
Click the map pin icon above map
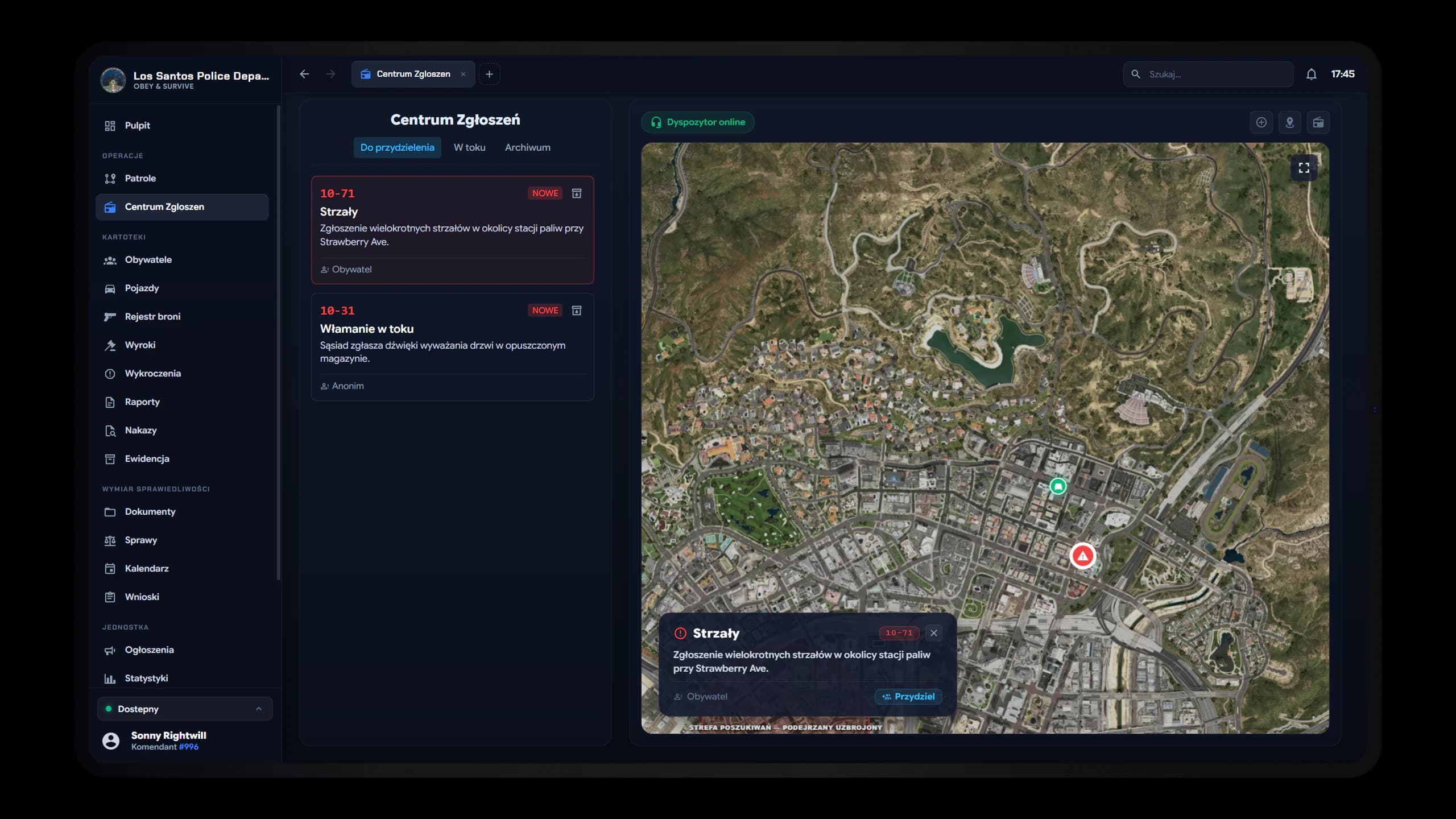click(x=1289, y=122)
